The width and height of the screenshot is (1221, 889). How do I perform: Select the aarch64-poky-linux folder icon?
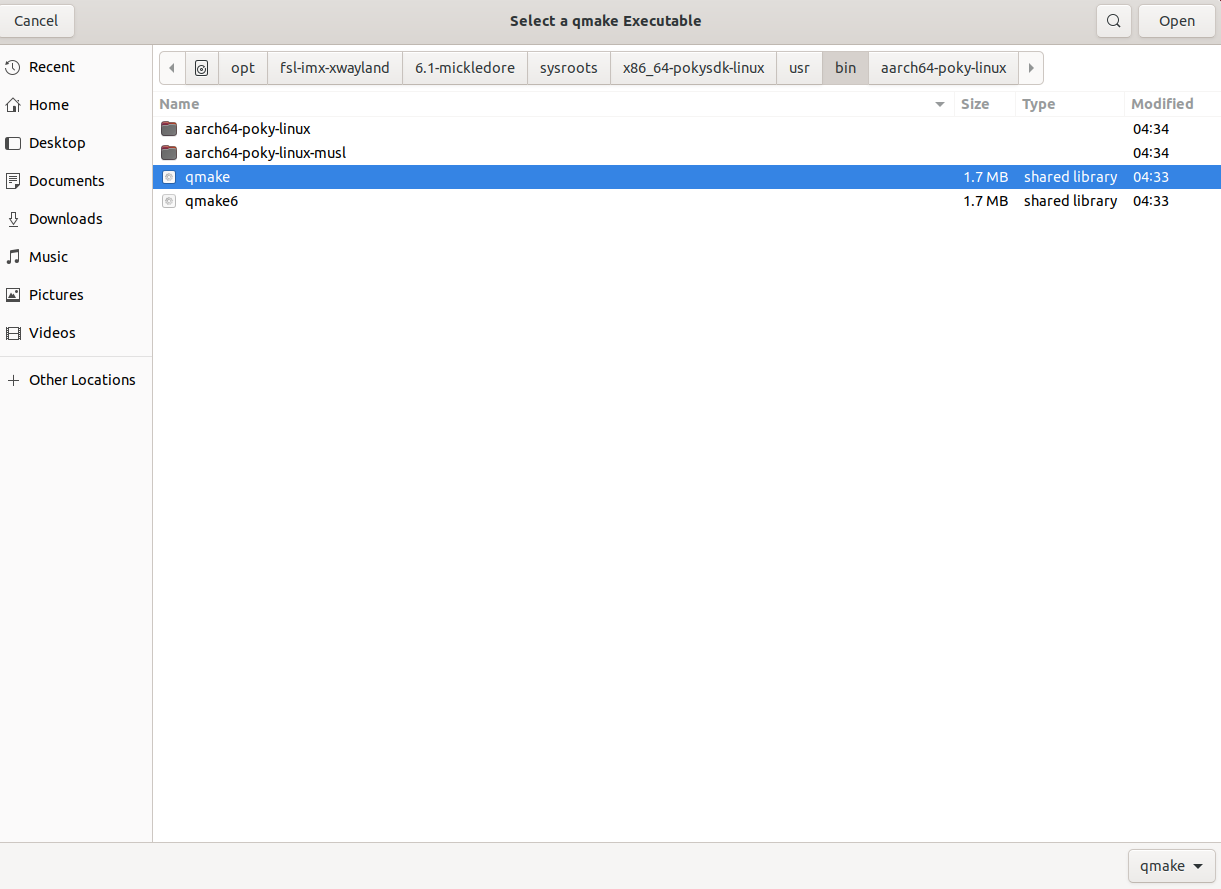(169, 129)
